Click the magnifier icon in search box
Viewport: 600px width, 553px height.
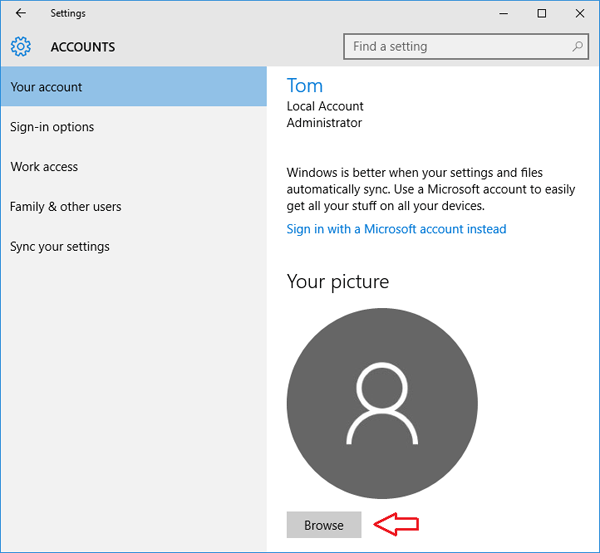578,46
